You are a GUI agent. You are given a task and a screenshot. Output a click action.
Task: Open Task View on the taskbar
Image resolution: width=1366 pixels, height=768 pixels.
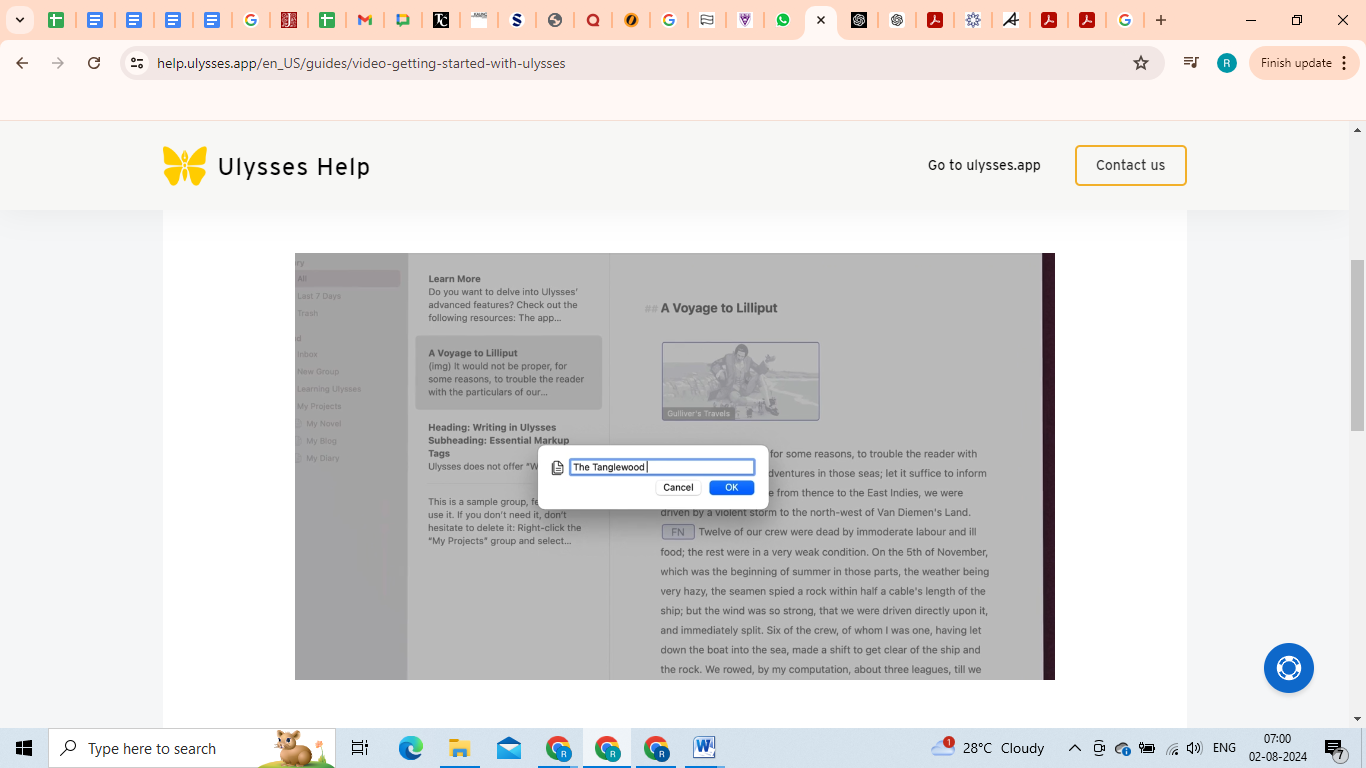pos(360,748)
